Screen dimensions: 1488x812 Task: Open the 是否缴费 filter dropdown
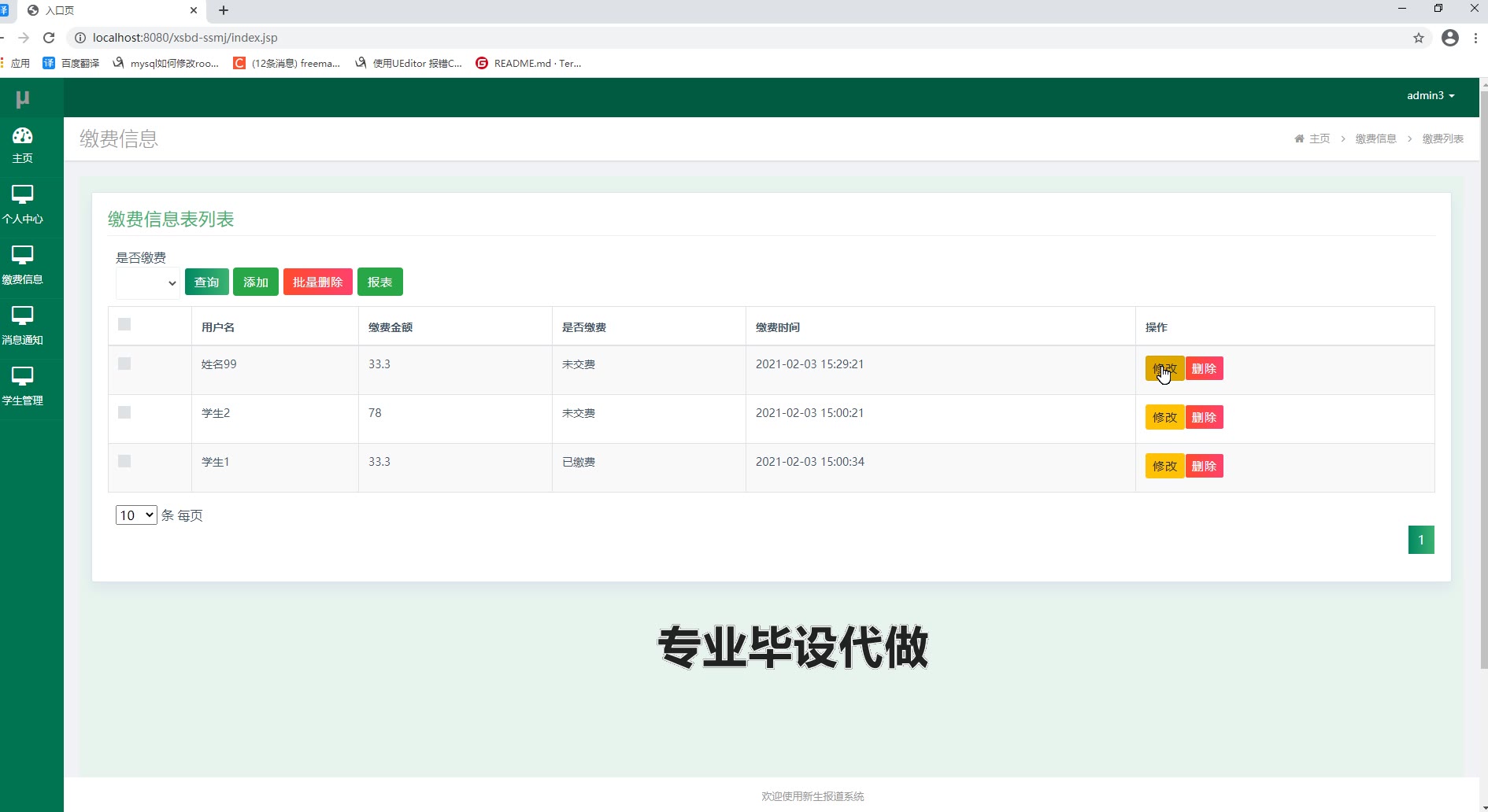(x=148, y=283)
